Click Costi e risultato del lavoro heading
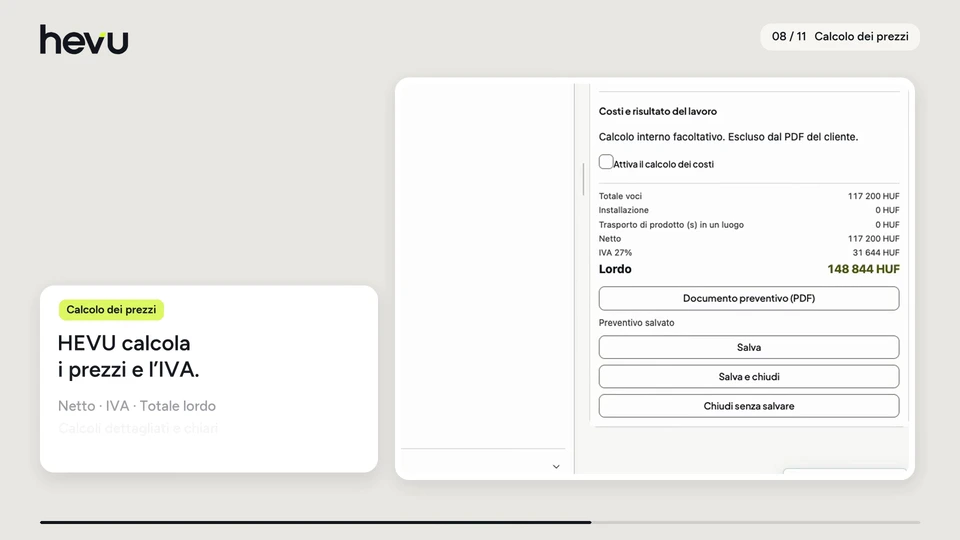This screenshot has width=960, height=540. point(658,111)
